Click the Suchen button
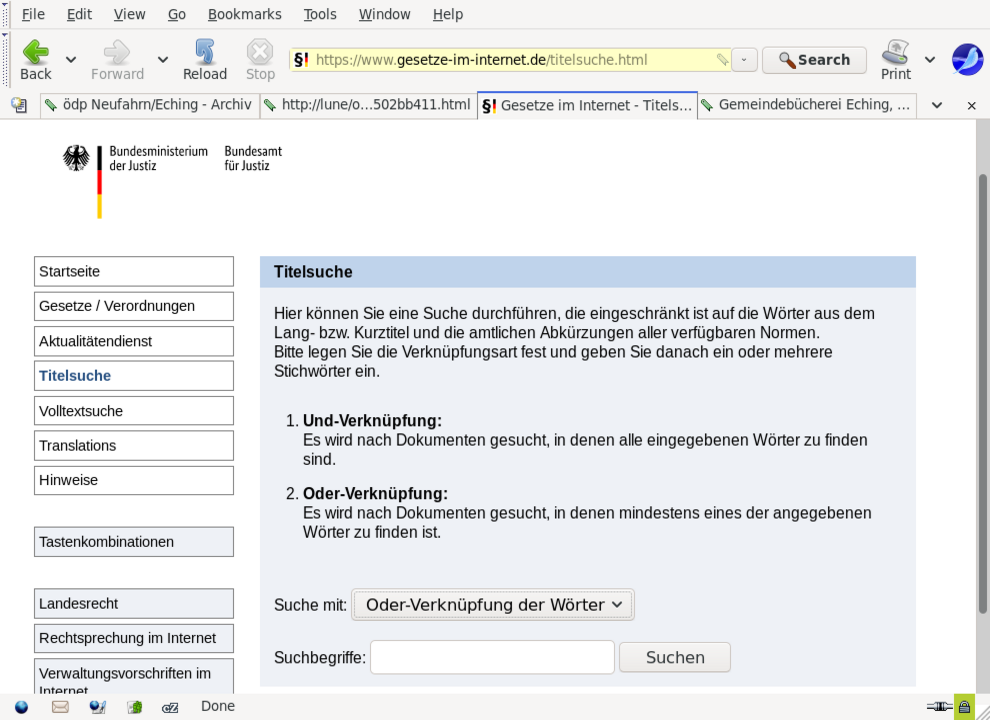This screenshot has height=720, width=990. click(675, 657)
